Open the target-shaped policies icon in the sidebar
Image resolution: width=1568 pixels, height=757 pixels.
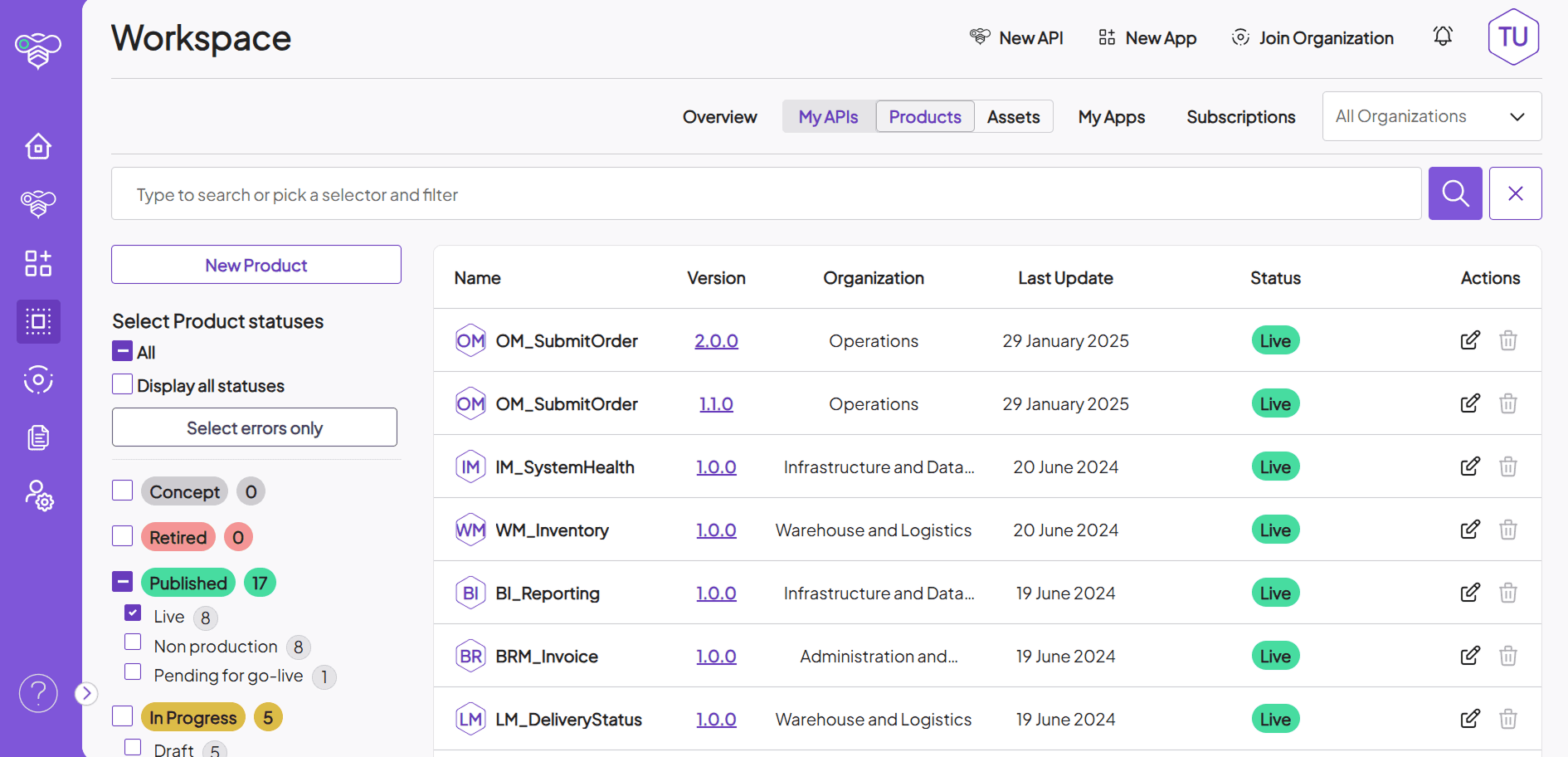point(38,380)
